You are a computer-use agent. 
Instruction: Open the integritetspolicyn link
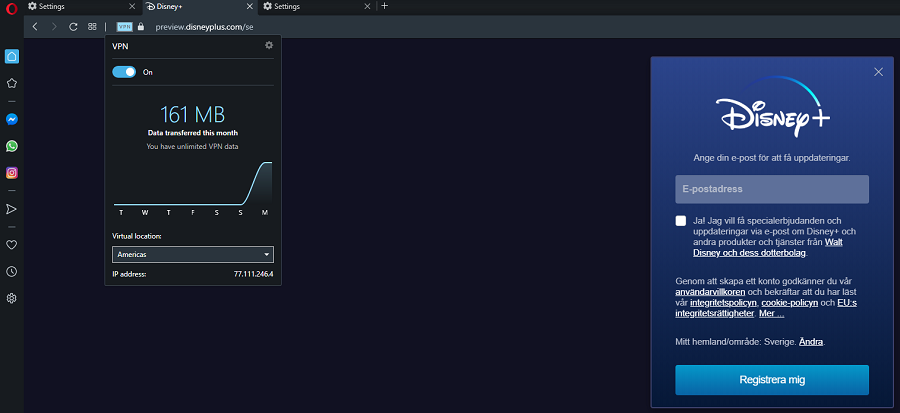click(723, 303)
